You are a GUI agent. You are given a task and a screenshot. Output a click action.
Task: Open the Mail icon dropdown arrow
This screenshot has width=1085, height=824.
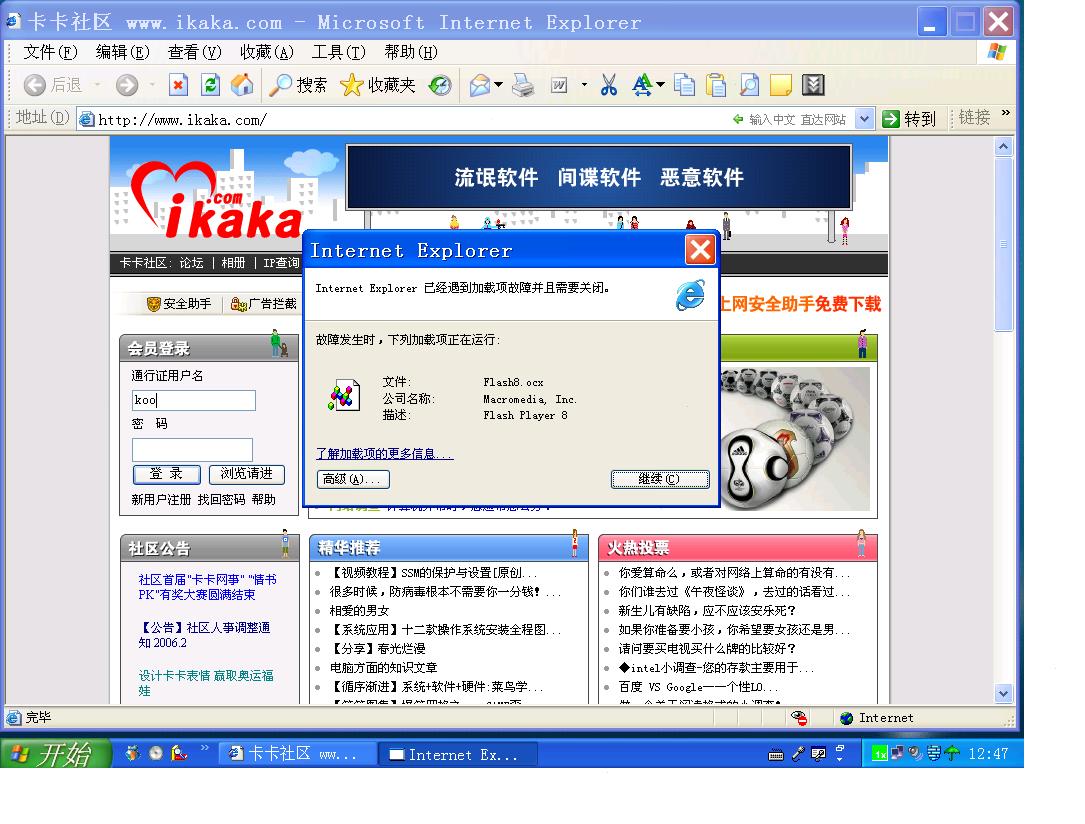(x=498, y=85)
